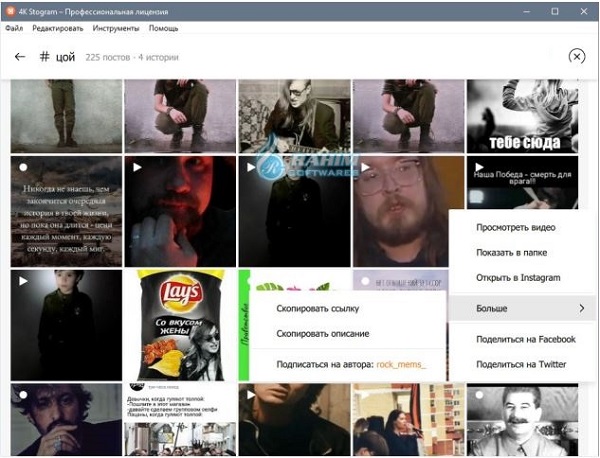This screenshot has height=458, width=600.
Task: Play video of red-lit man with hand on chin
Action: [181, 211]
